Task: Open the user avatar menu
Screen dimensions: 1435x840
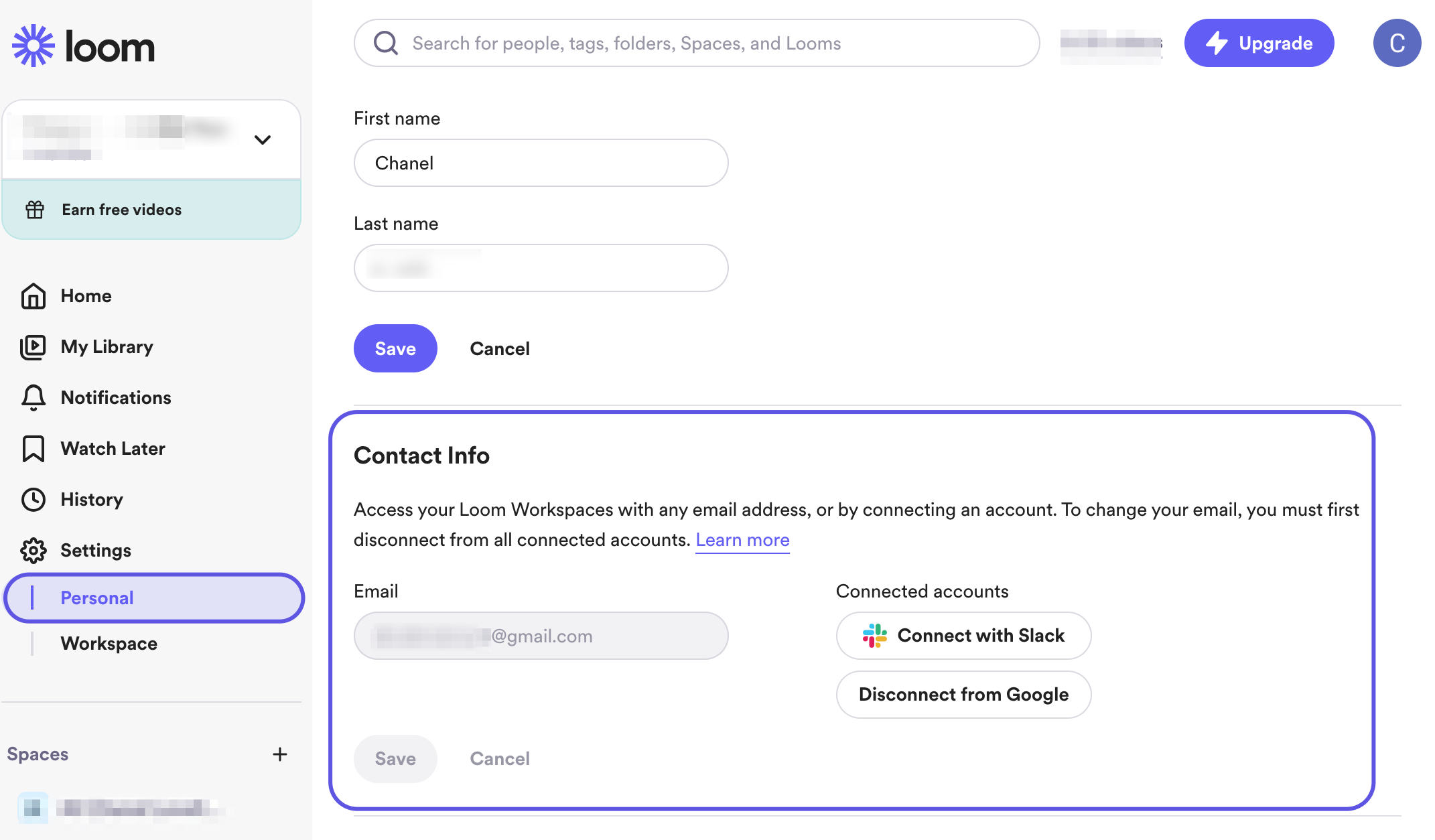Action: click(1396, 44)
